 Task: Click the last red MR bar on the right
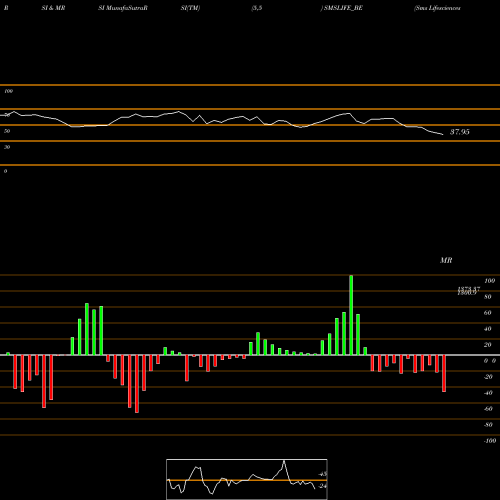coord(444,373)
